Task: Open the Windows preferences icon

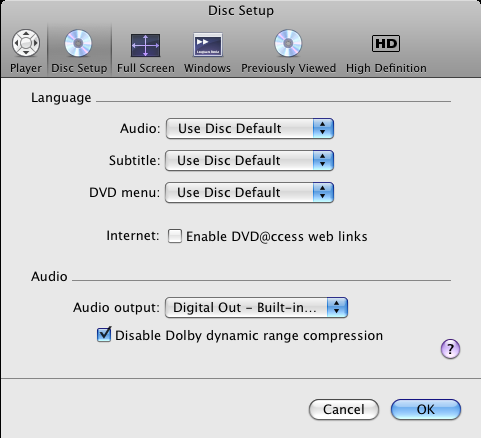Action: coord(208,44)
